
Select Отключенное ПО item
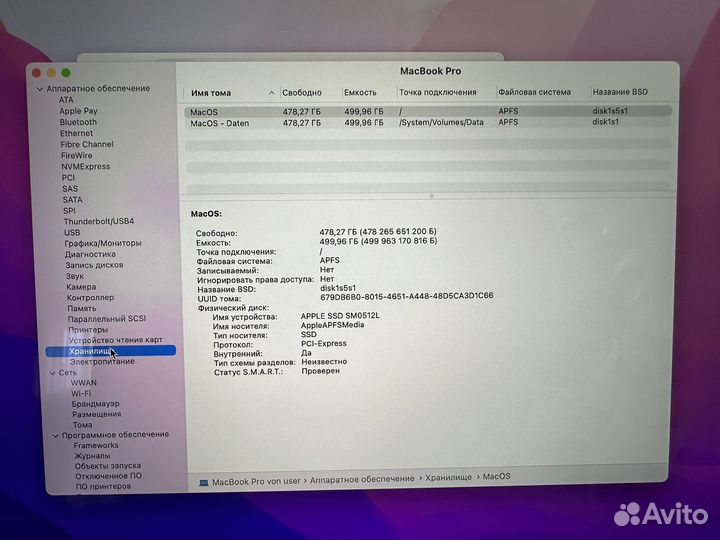tap(109, 476)
